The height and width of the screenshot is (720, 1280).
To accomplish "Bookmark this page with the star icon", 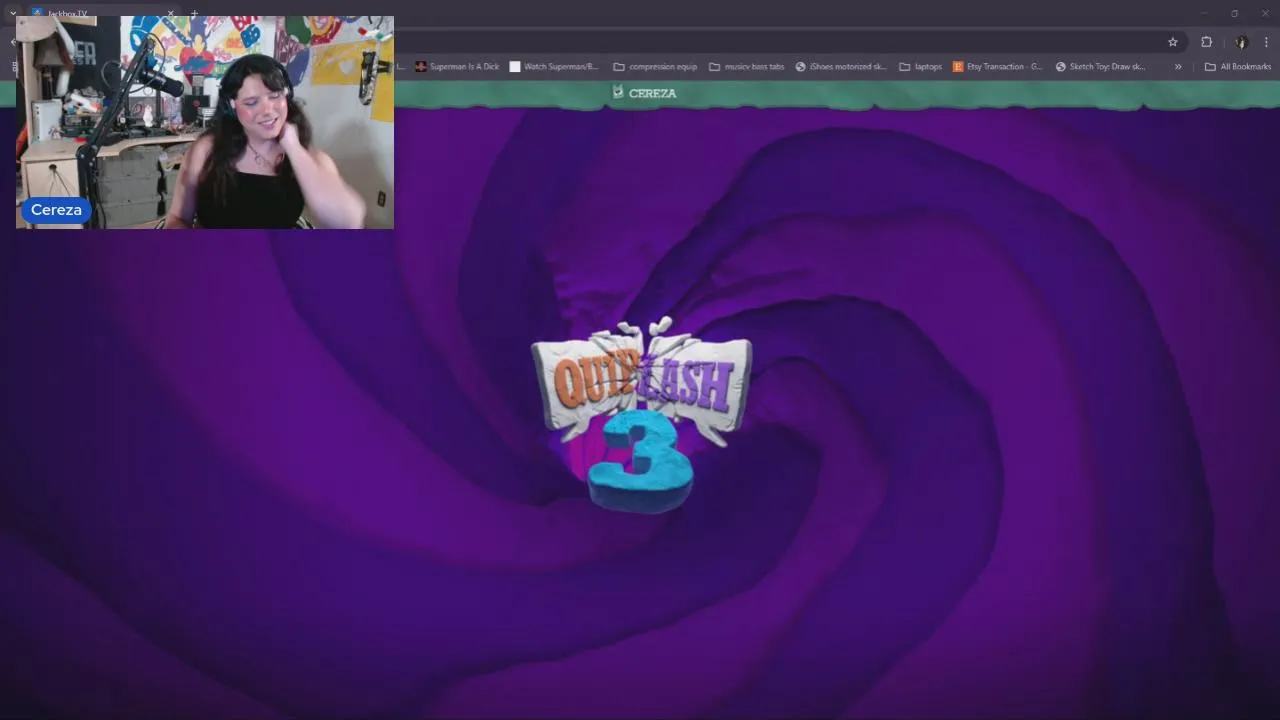I will pyautogui.click(x=1173, y=42).
